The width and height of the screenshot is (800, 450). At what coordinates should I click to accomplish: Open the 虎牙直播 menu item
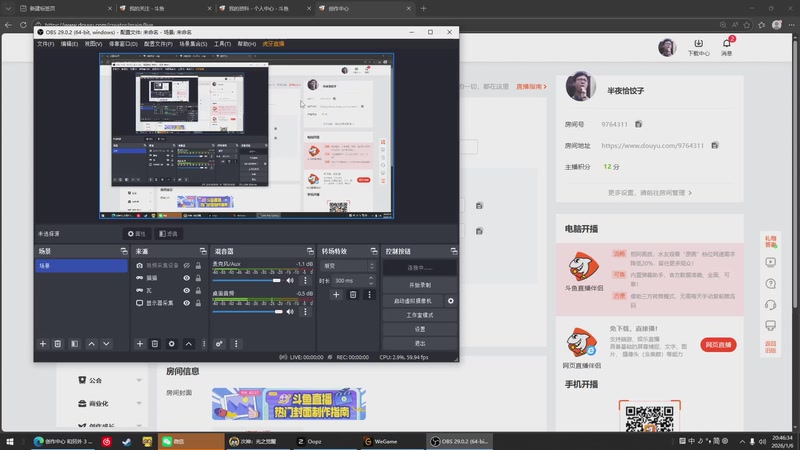point(273,44)
